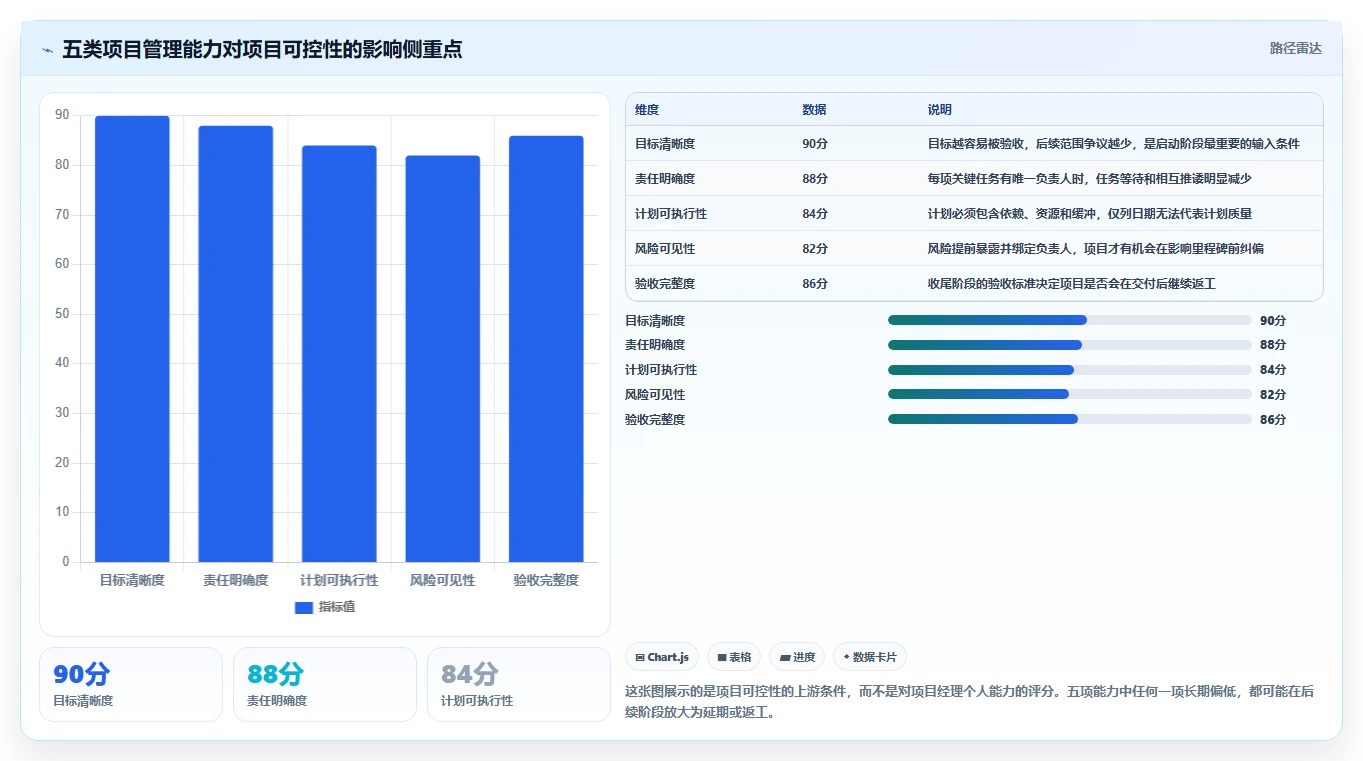Click the 84分 table cell
1363x761 pixels.
(x=815, y=214)
